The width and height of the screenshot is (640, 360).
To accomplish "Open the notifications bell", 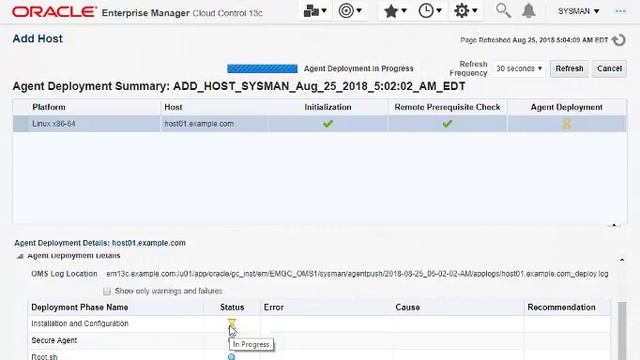I will pyautogui.click(x=529, y=11).
